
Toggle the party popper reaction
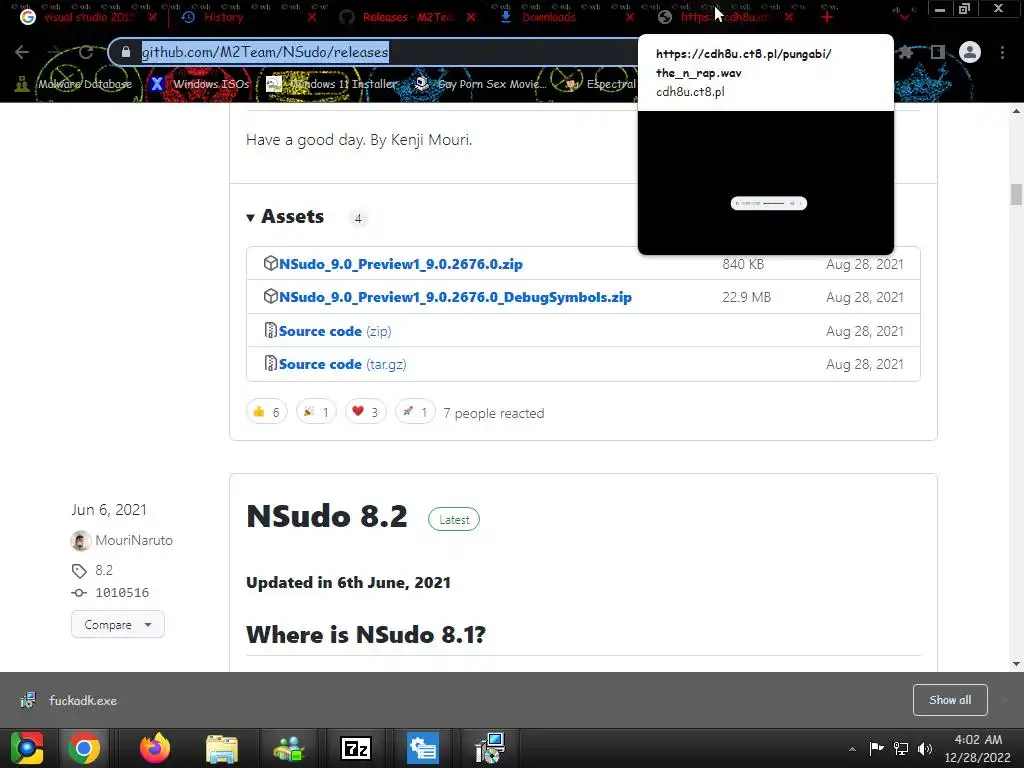coord(316,412)
